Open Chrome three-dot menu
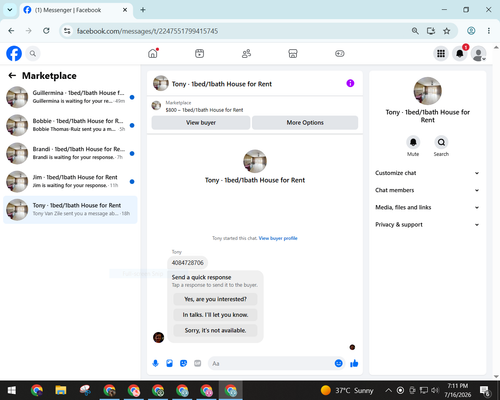This screenshot has height=400, width=500. (x=489, y=31)
